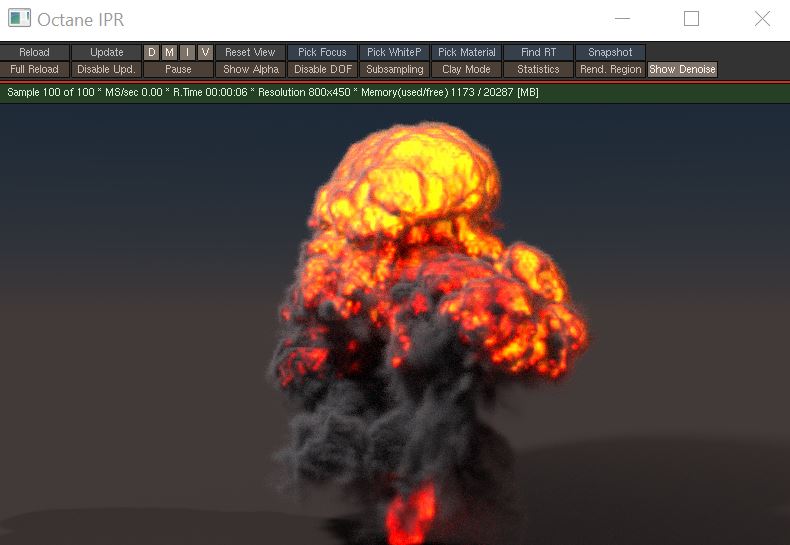Select Rend. Region tool
The image size is (790, 545).
pyautogui.click(x=610, y=69)
